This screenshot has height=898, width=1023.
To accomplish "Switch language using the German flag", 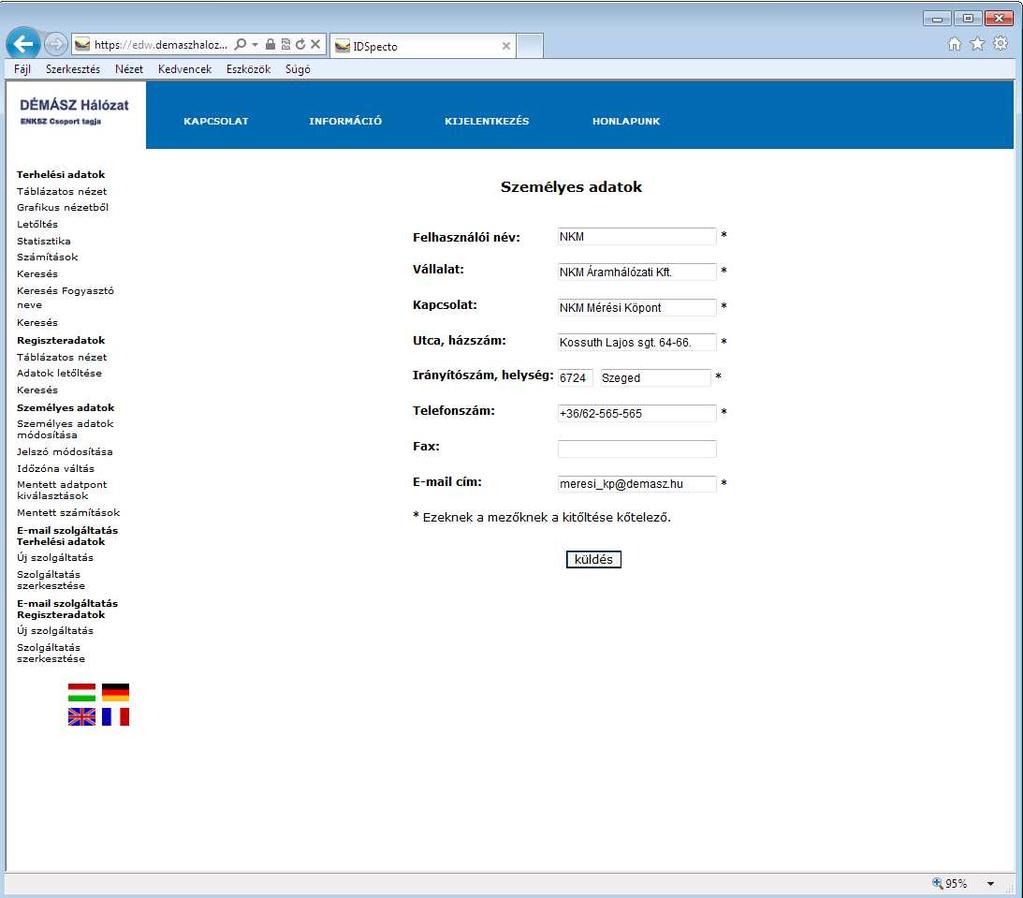I will pyautogui.click(x=115, y=692).
